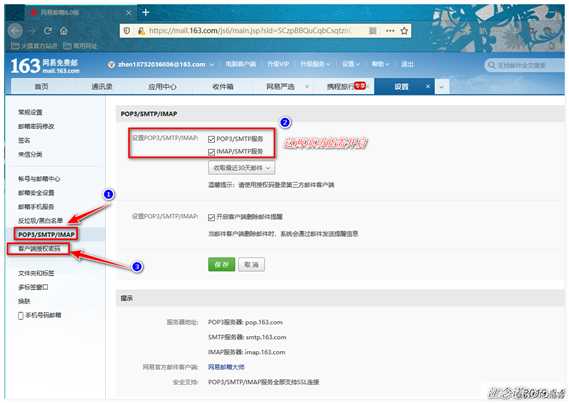
Task: Open the page actions three-dot menu
Action: [x=390, y=31]
